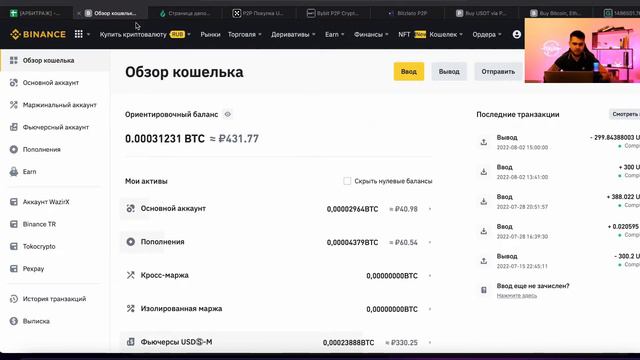Click the download icon of the 2022-08-02 13:41 Ввод
The image size is (640, 360).
tap(484, 172)
